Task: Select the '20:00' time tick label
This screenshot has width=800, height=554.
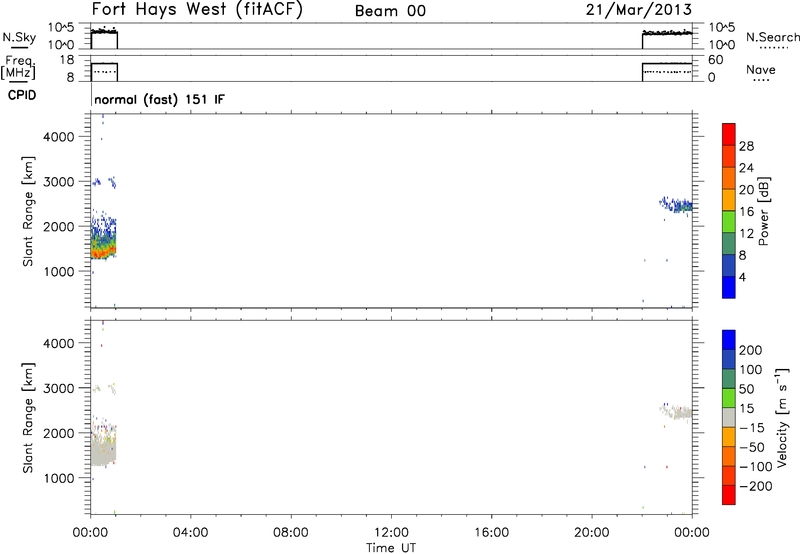Action: (591, 532)
